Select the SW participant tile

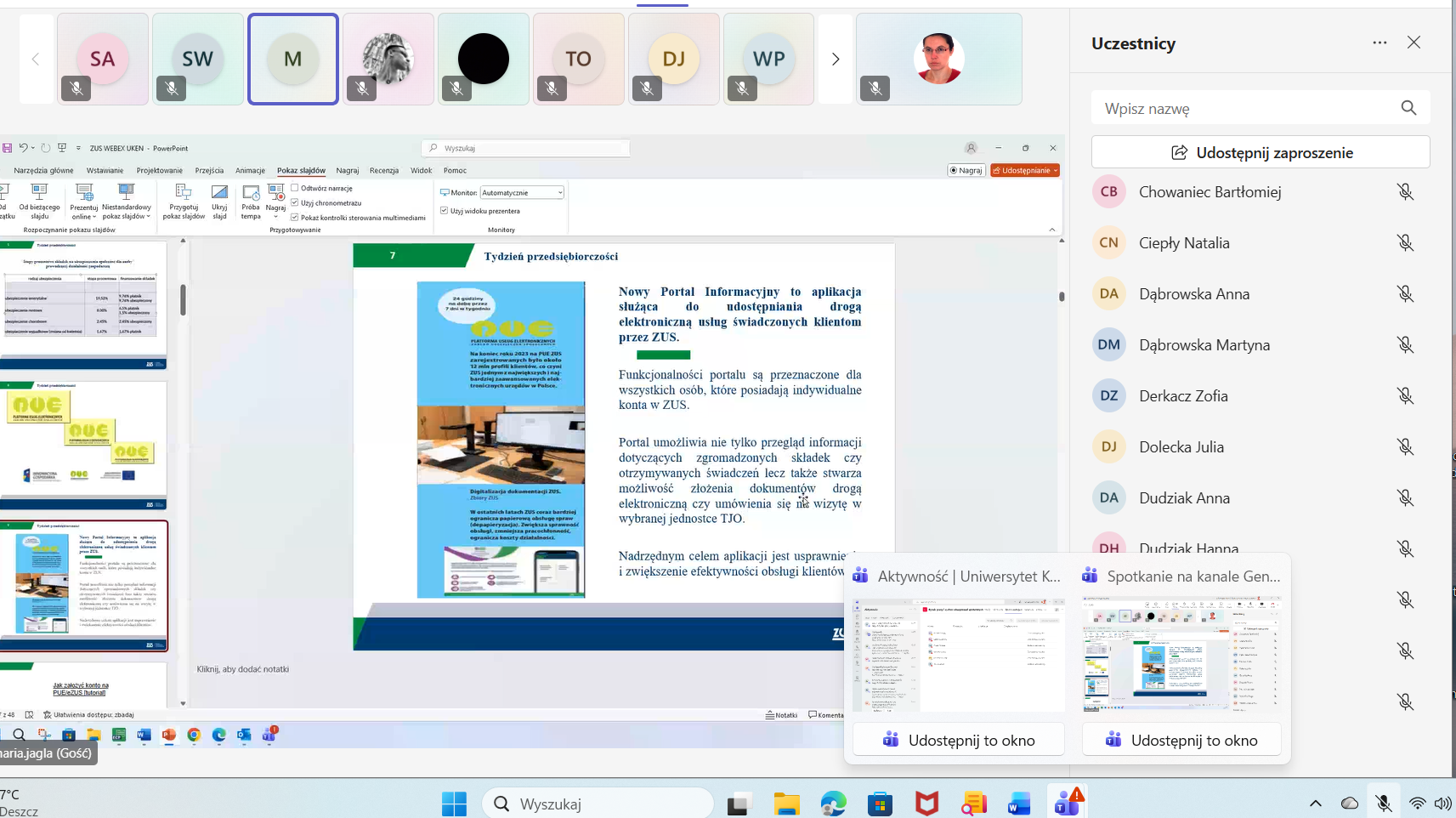point(198,60)
